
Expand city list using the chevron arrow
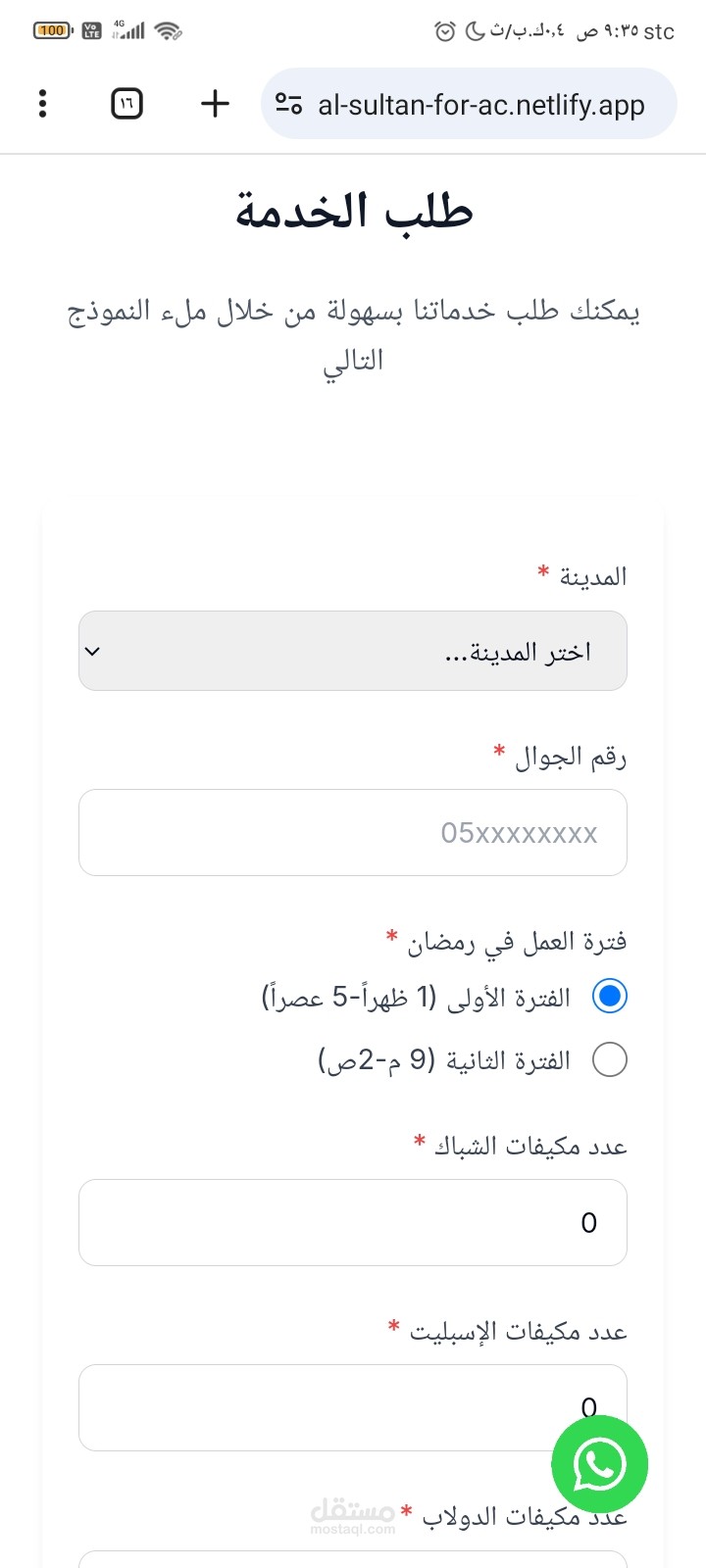coord(93,651)
